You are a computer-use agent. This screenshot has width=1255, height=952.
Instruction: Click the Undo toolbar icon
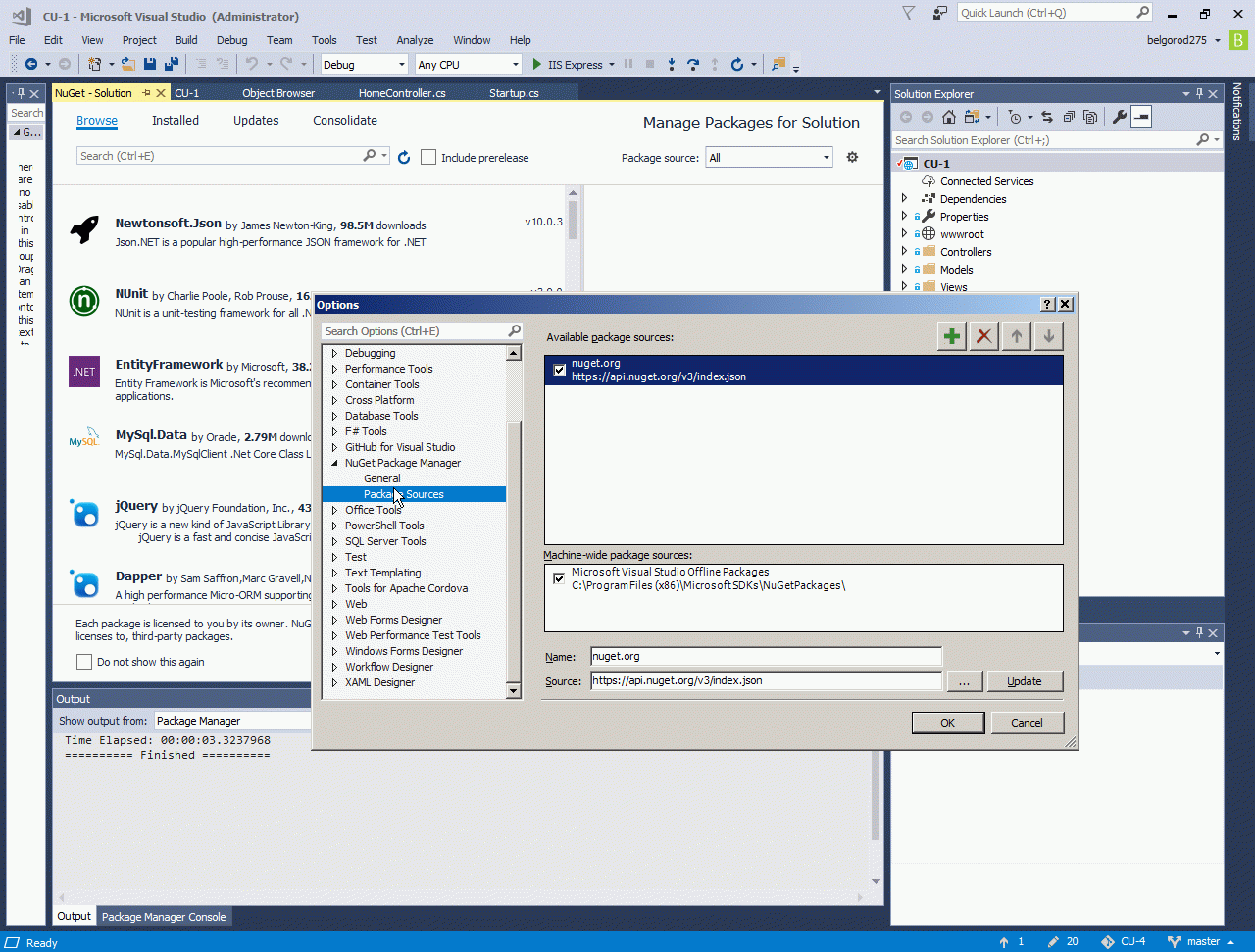tap(252, 65)
